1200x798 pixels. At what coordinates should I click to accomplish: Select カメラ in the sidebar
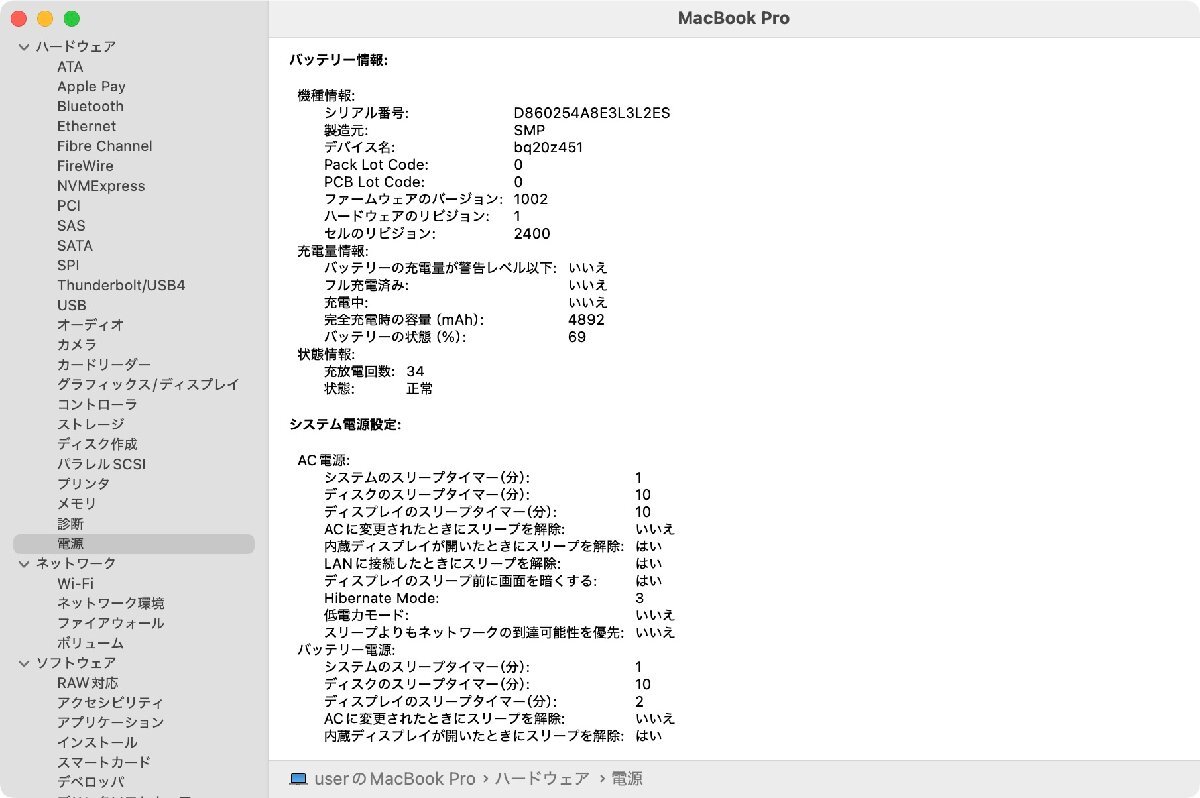[77, 345]
